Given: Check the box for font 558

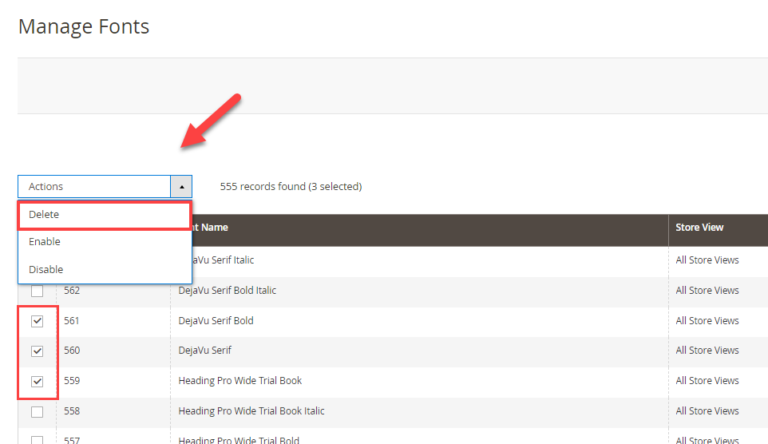Looking at the screenshot, I should point(37,411).
